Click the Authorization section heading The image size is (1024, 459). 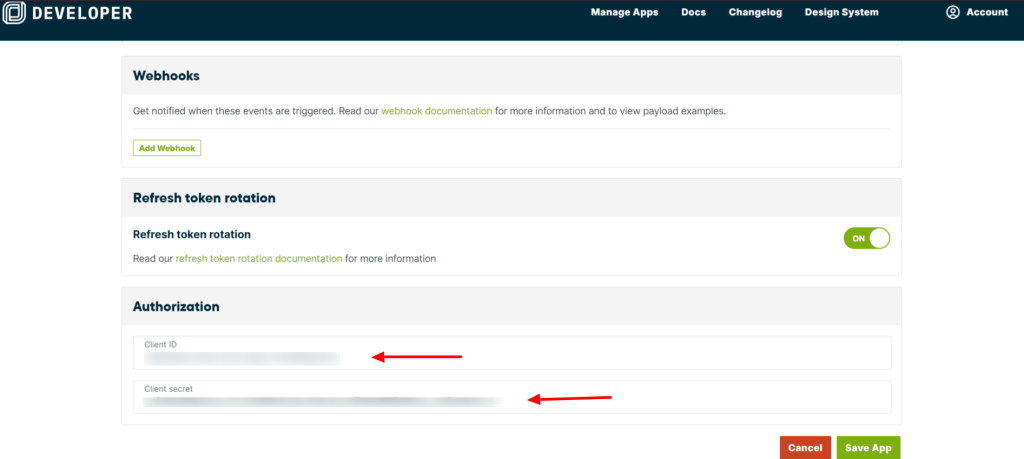coord(176,306)
